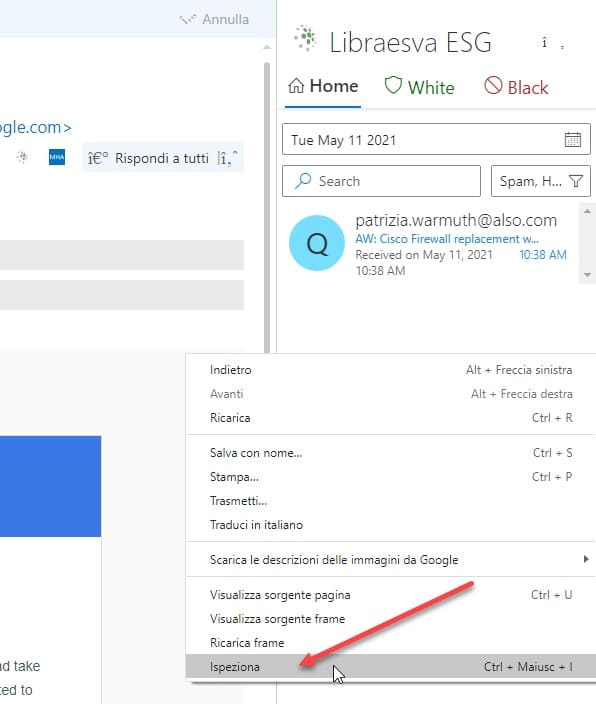This screenshot has width=596, height=704.
Task: Choose Trasmetti... in the context menu
Action: pyautogui.click(x=391, y=501)
